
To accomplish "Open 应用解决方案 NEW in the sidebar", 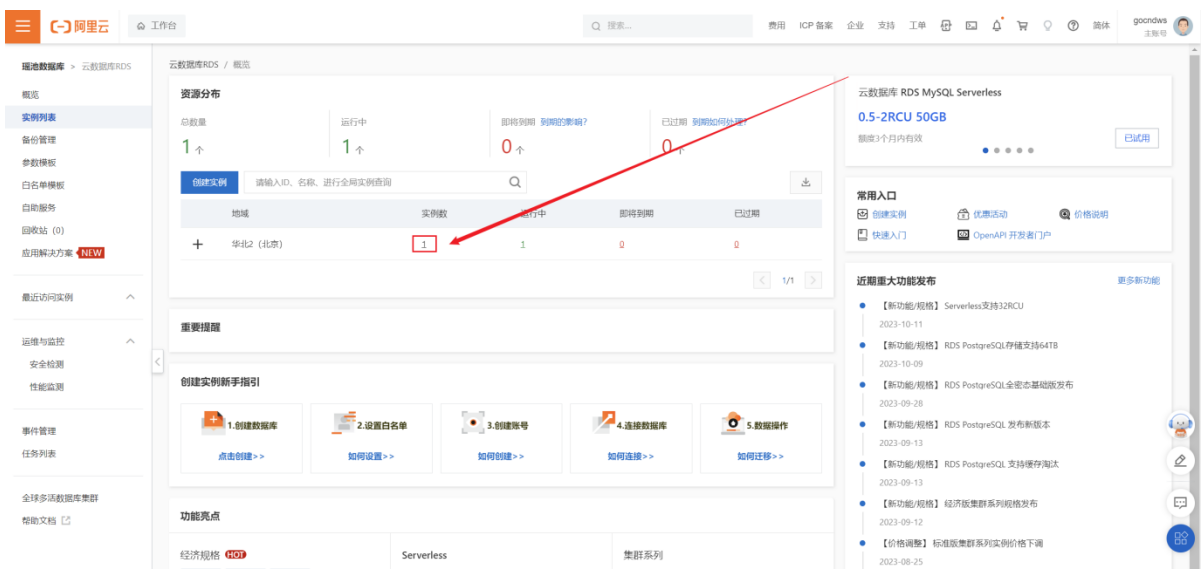I will 63,253.
